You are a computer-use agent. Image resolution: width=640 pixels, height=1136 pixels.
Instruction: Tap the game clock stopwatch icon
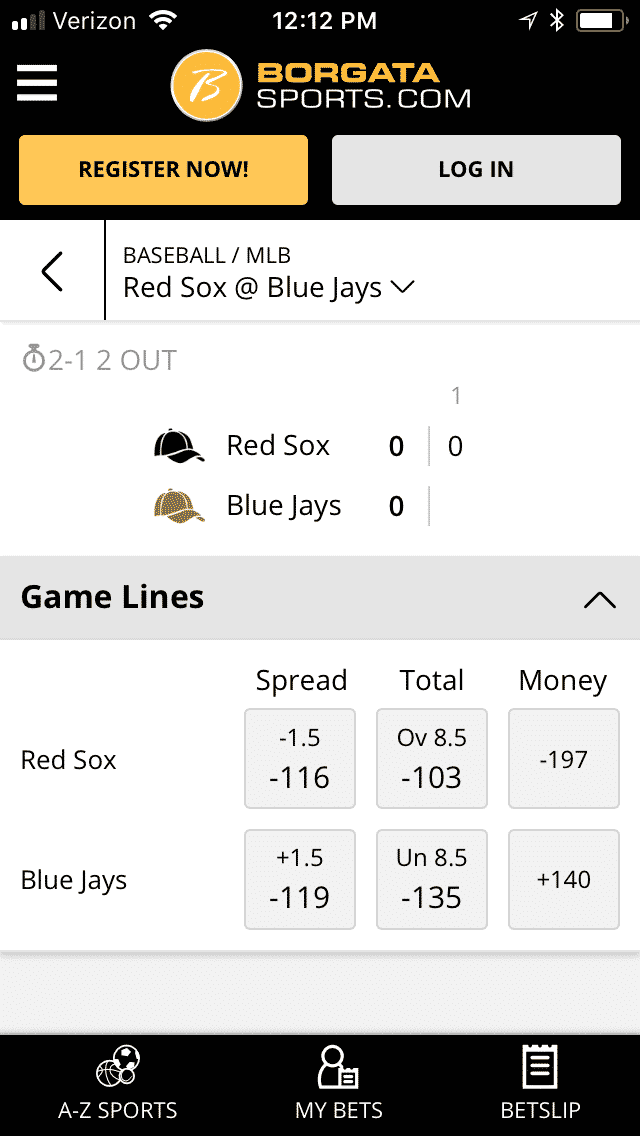pyautogui.click(x=34, y=360)
